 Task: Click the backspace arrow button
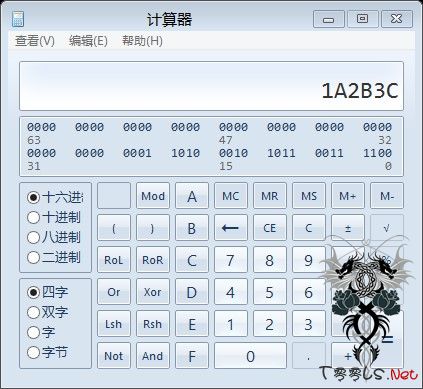[x=231, y=228]
